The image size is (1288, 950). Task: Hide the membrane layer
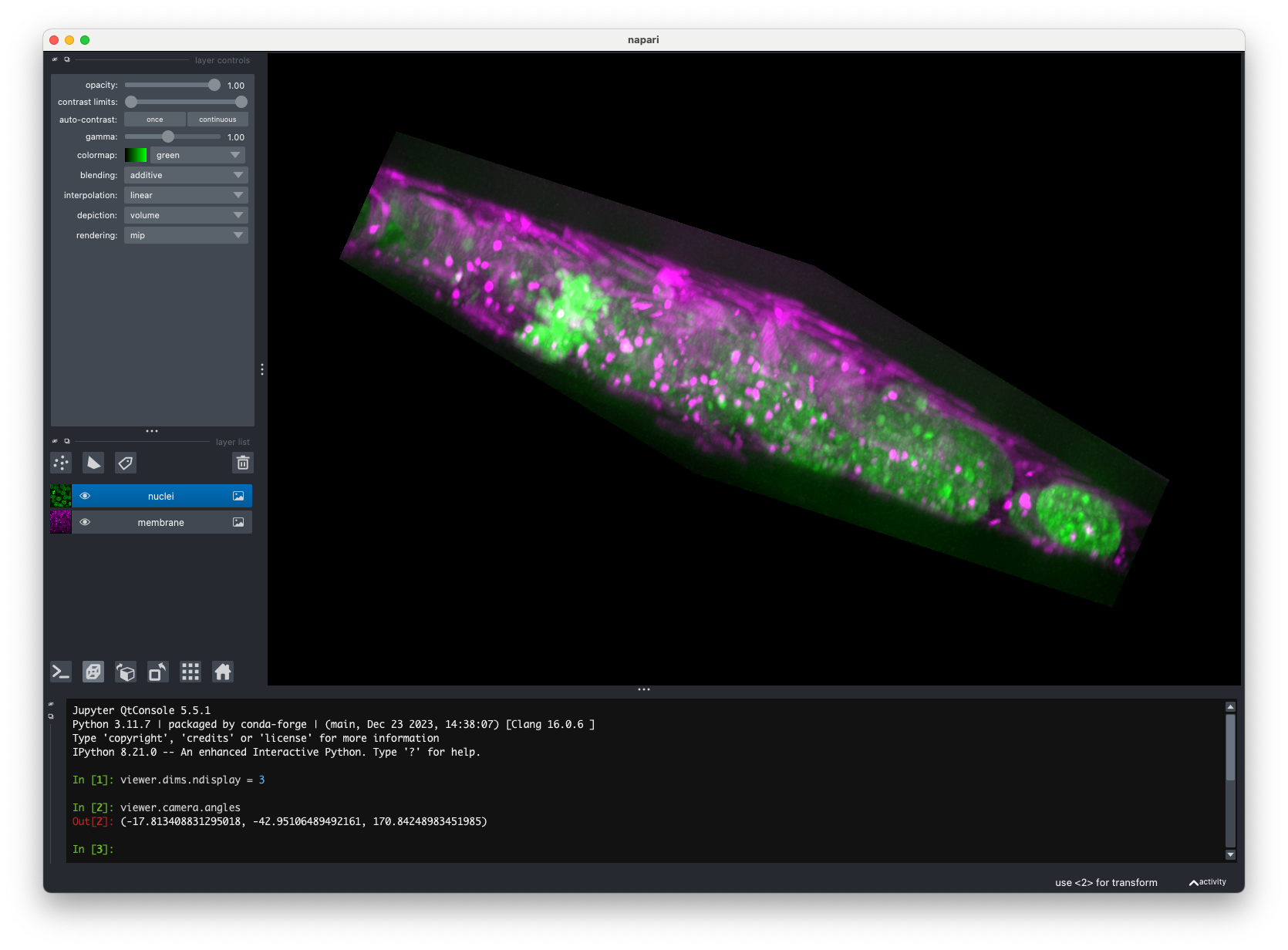85,522
